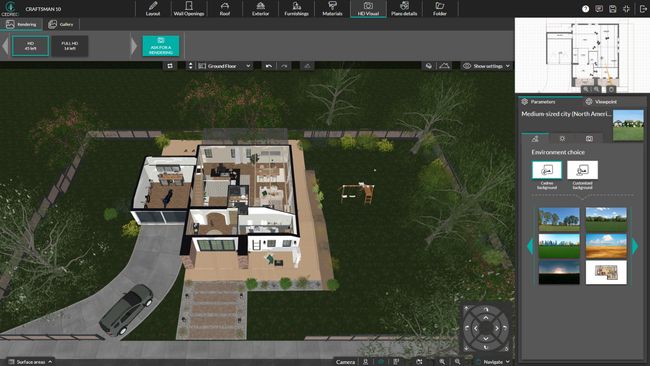Choose the scattered trees background thumbnail
The height and width of the screenshot is (366, 650).
(559, 219)
